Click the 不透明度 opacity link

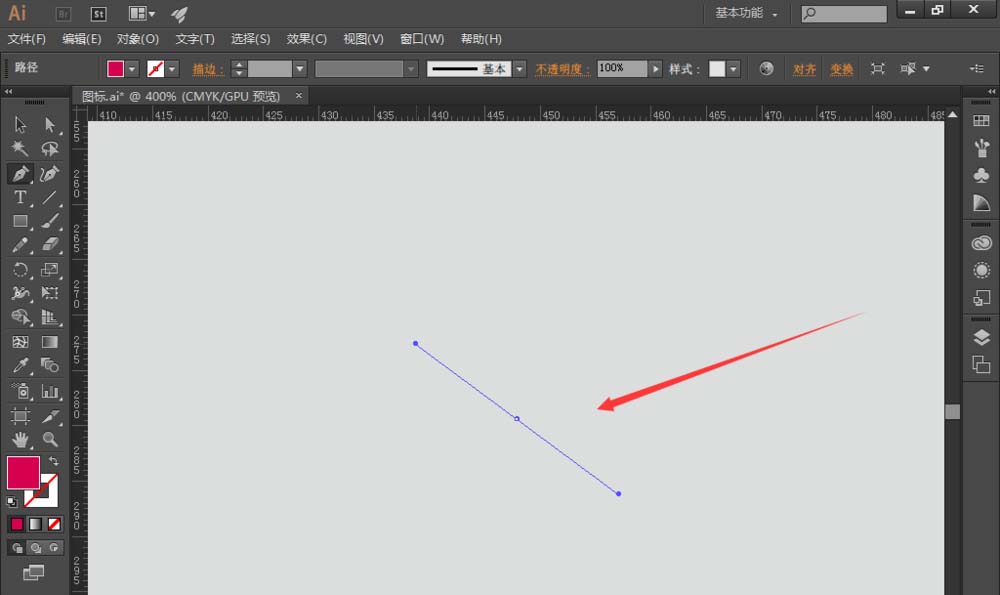coord(562,69)
